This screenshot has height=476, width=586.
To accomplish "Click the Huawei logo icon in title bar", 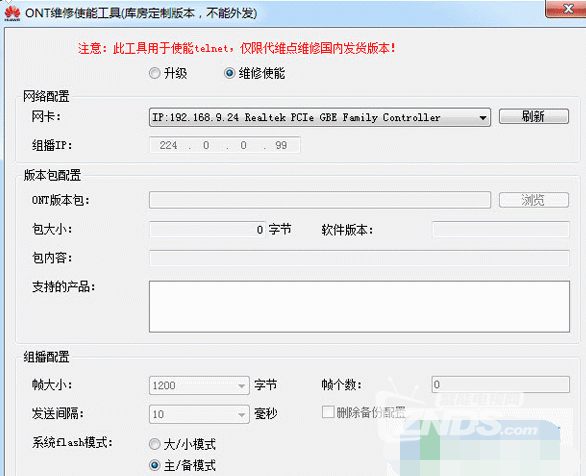I will click(12, 13).
